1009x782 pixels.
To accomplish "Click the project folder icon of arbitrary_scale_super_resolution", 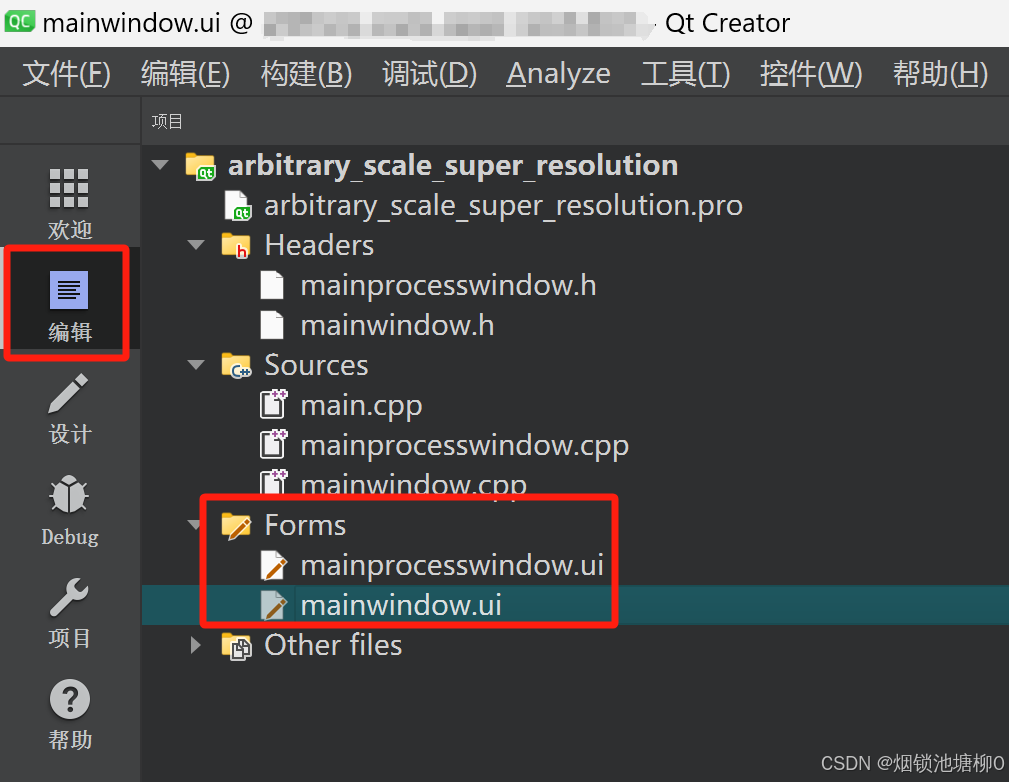I will coord(200,166).
